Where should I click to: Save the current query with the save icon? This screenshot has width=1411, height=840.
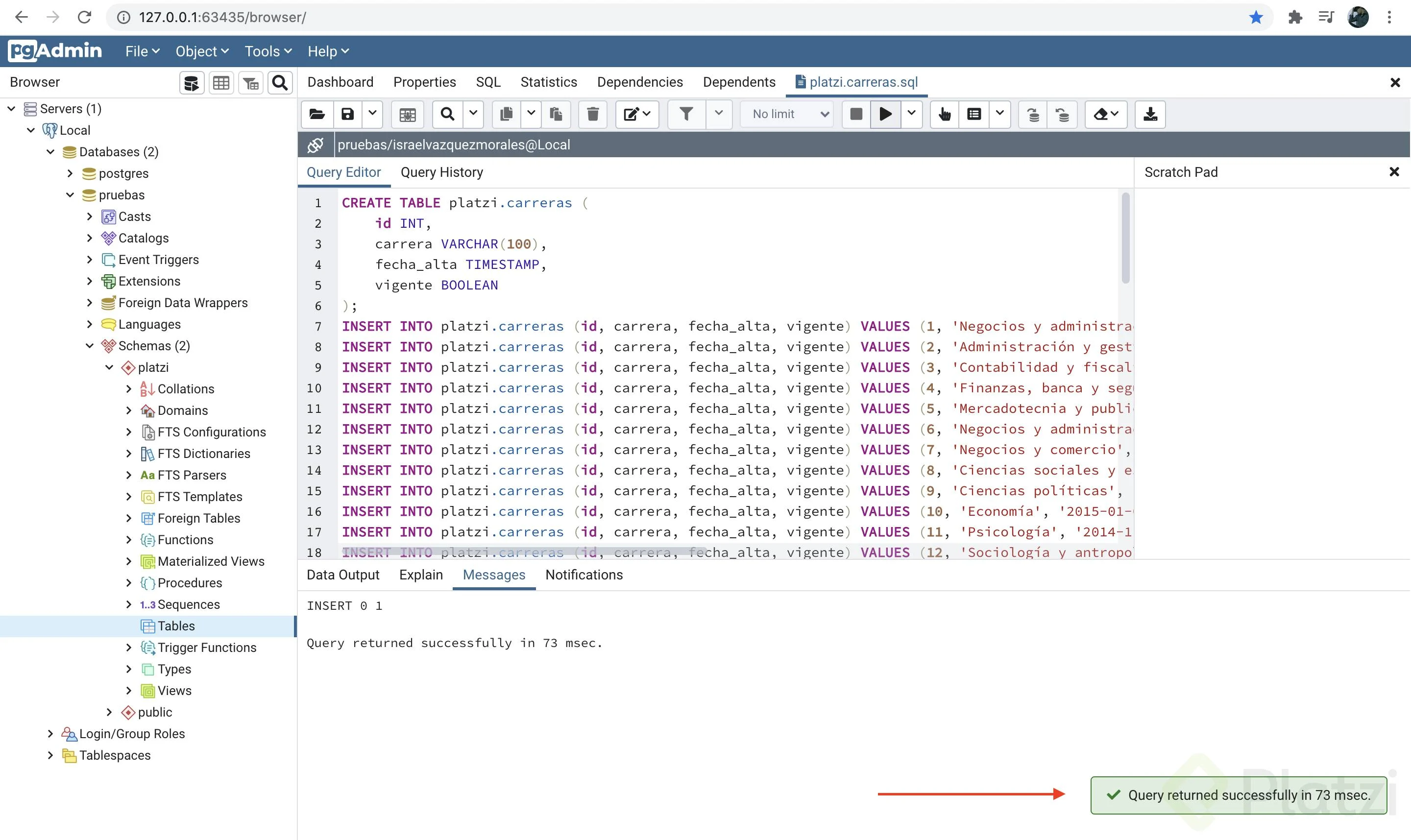point(347,114)
